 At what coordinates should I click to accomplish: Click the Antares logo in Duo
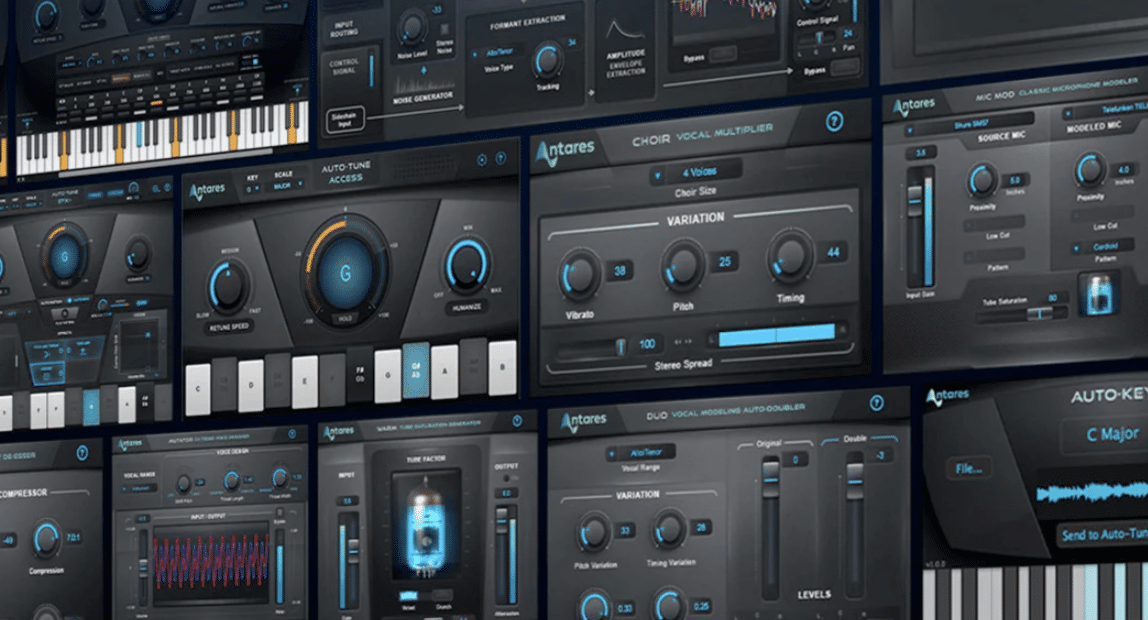tap(584, 420)
